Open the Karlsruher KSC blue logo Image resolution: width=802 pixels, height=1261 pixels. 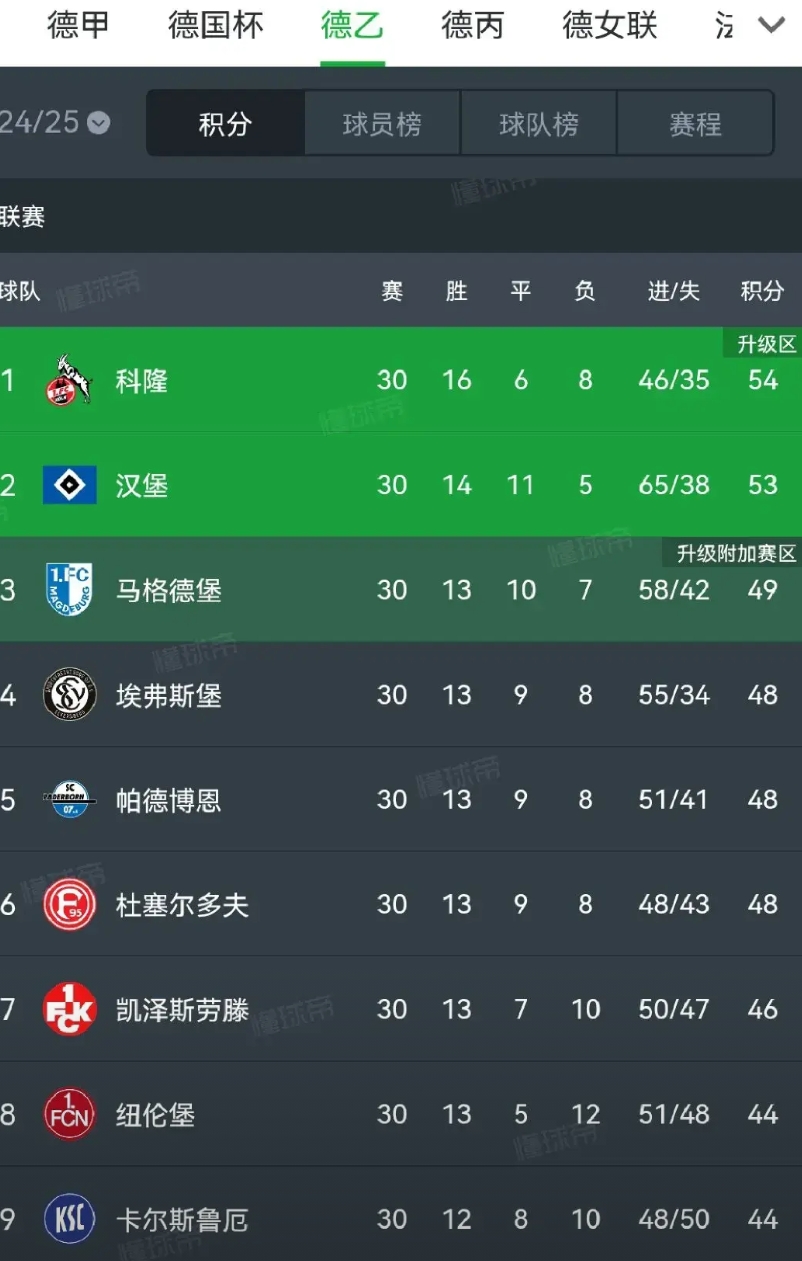click(x=70, y=1220)
